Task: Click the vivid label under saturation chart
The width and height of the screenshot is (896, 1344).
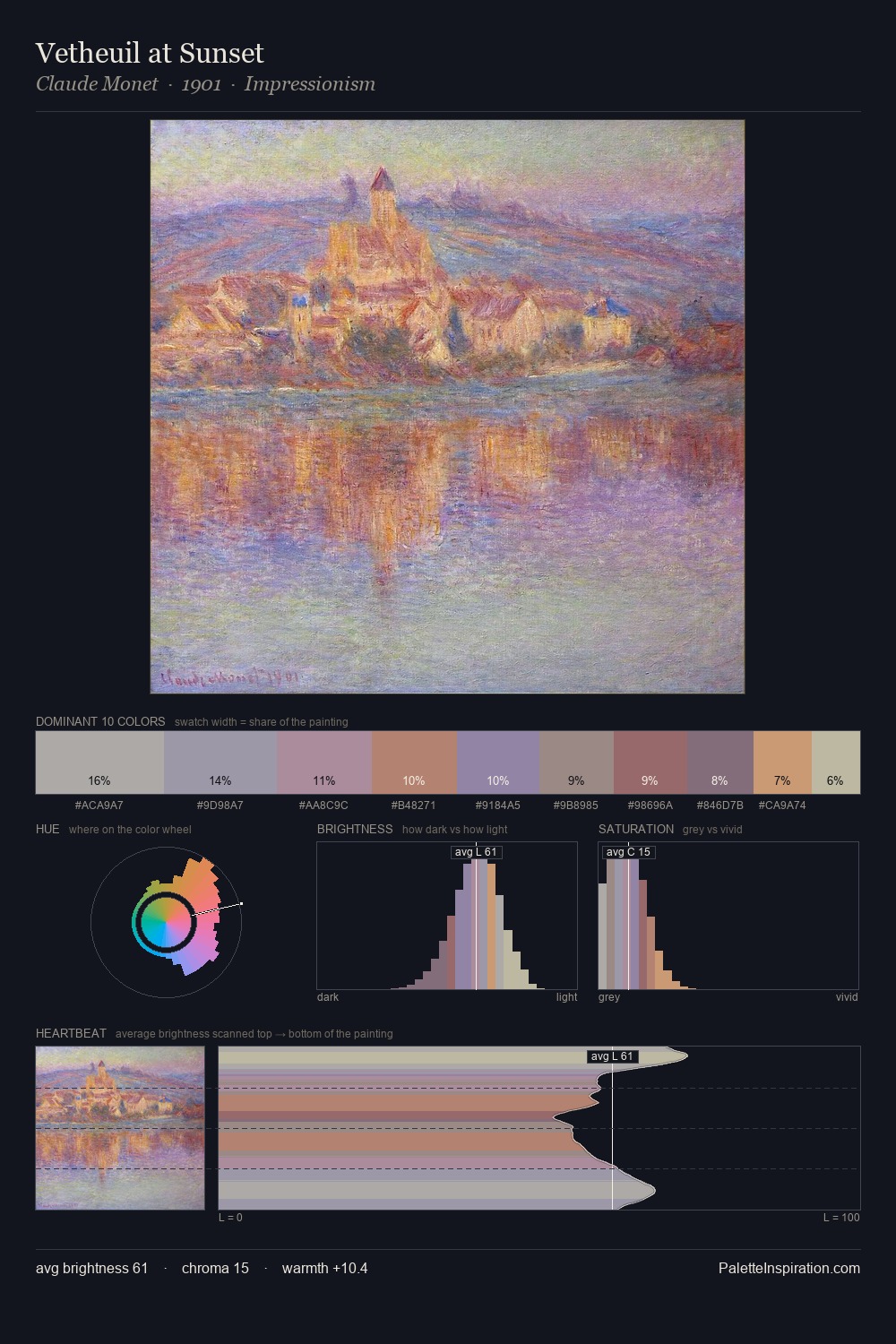Action: click(847, 997)
